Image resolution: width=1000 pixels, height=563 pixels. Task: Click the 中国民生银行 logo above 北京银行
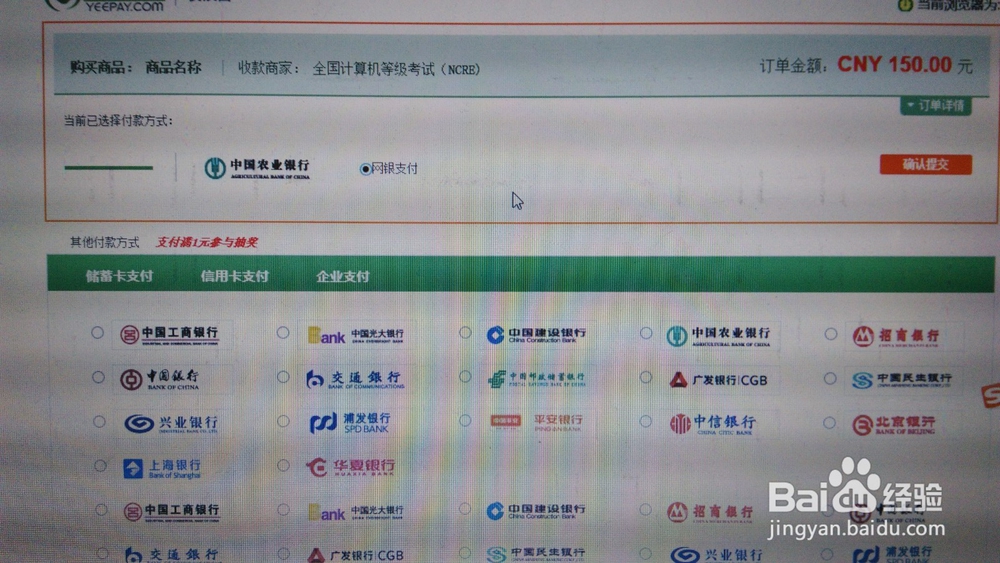[902, 380]
